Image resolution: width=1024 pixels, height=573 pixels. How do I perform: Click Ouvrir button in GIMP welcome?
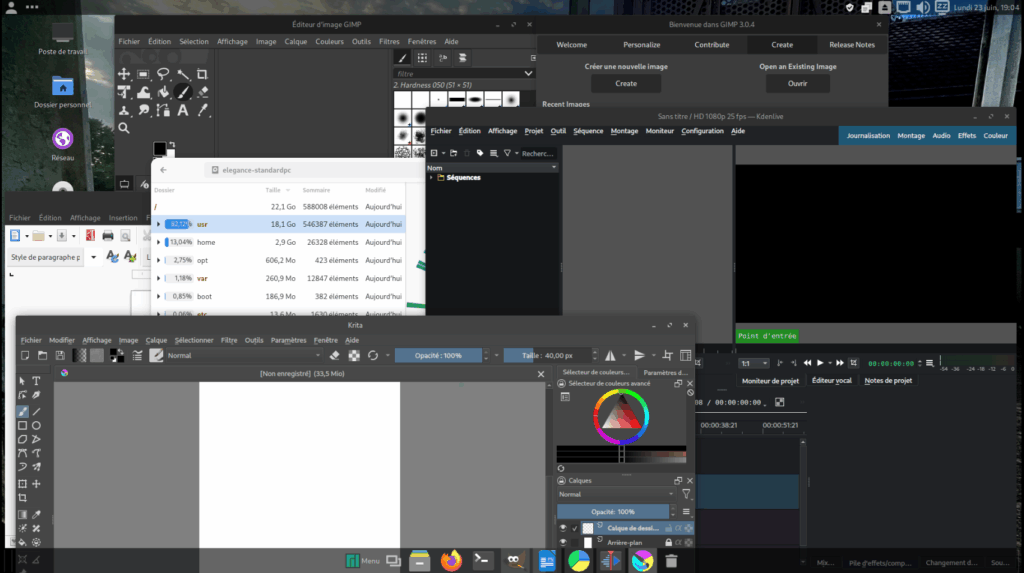[x=797, y=84]
